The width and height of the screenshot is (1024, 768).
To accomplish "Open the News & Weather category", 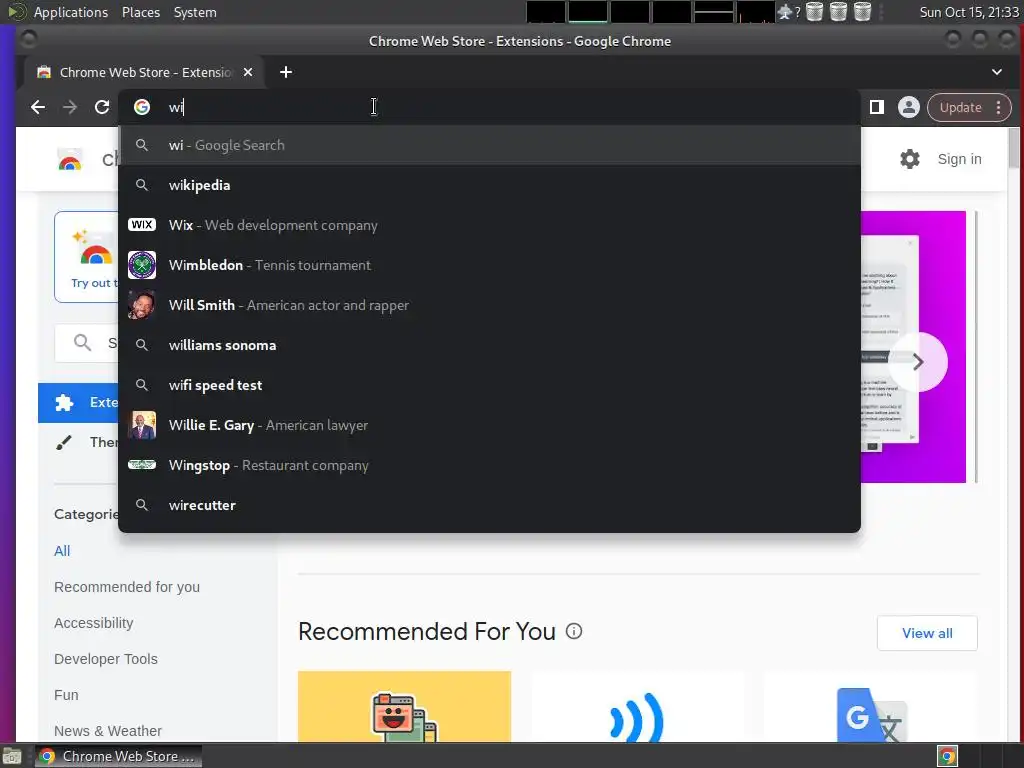I will (108, 731).
